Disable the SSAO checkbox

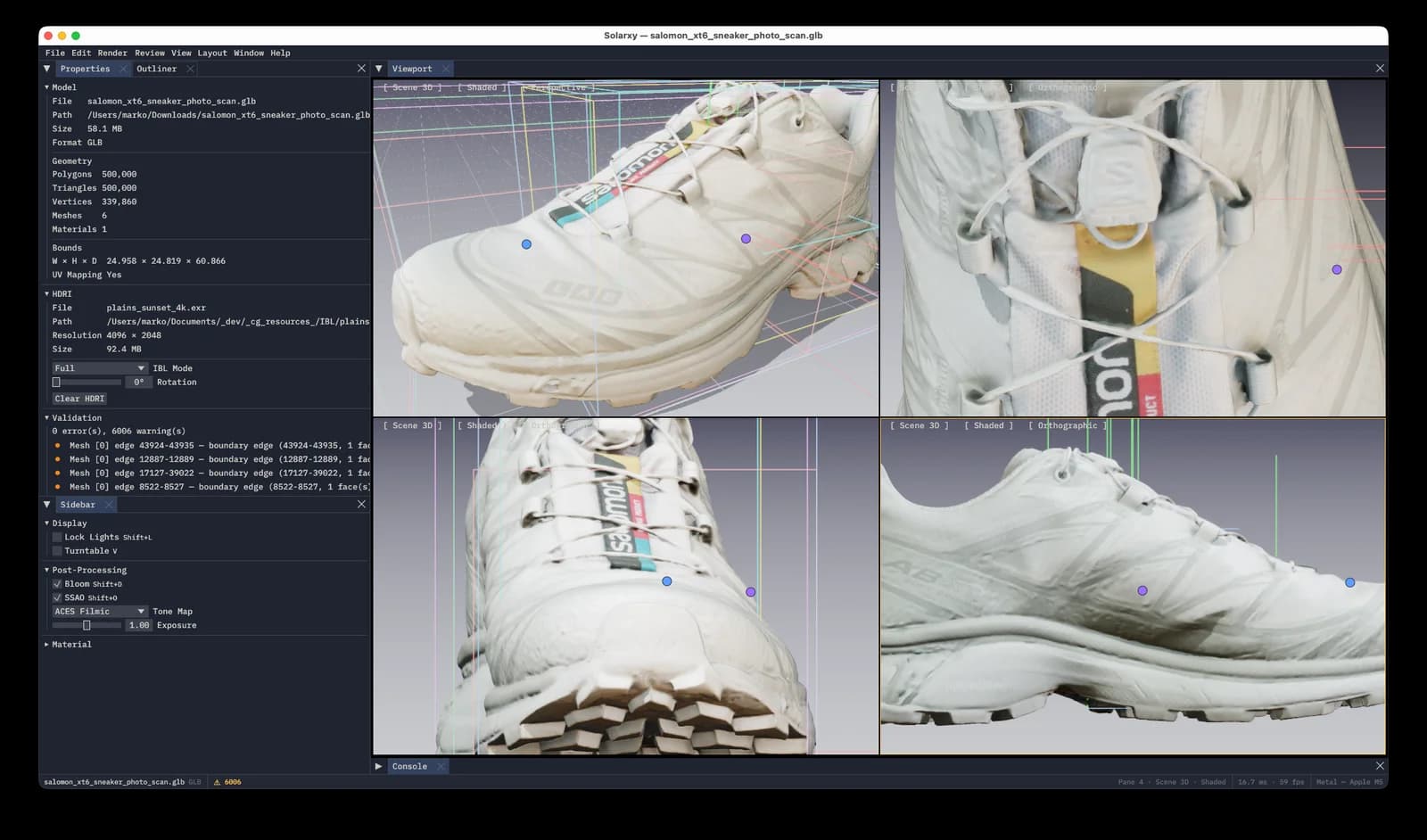coord(57,598)
